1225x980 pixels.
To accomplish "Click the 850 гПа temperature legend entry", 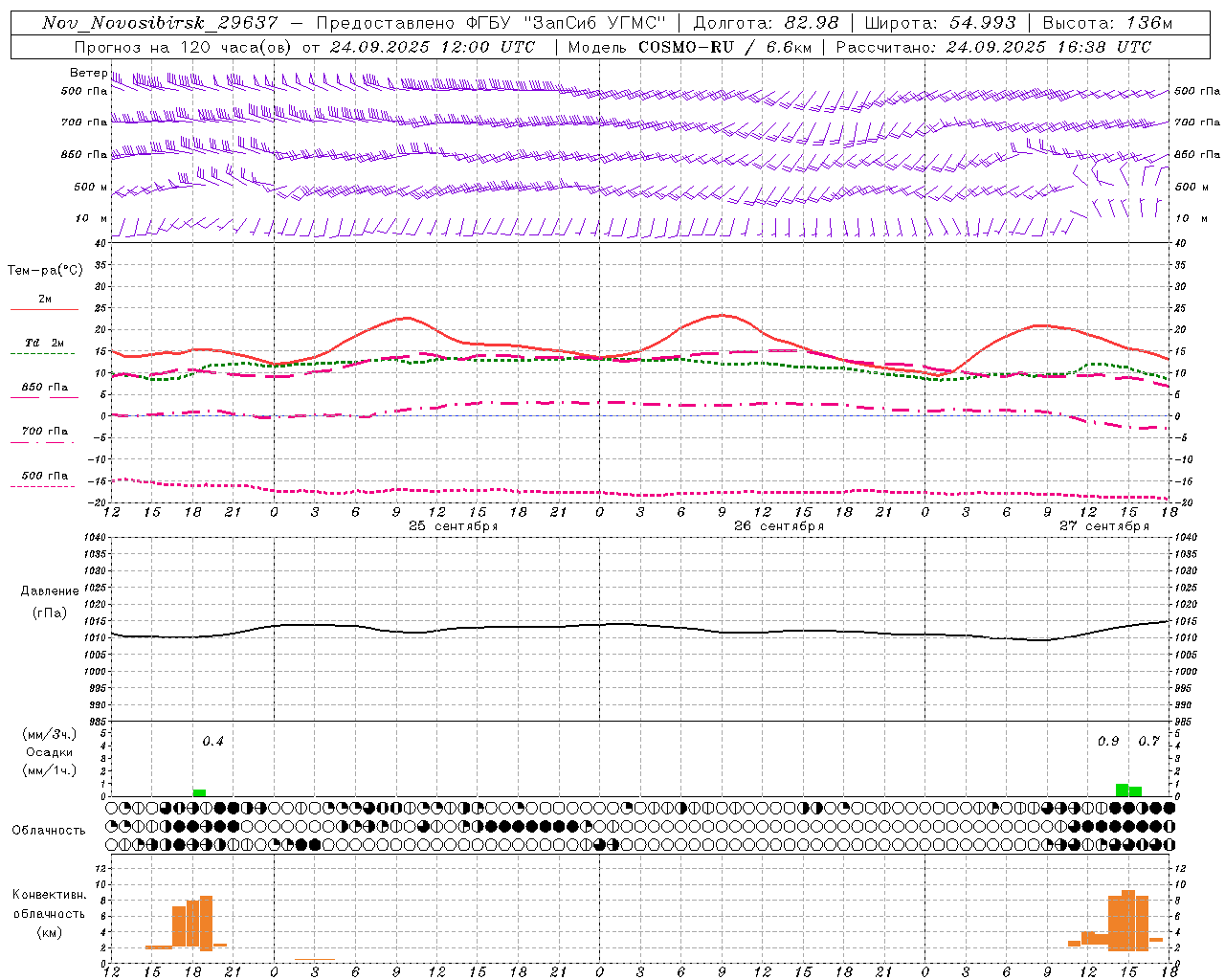I will [44, 388].
